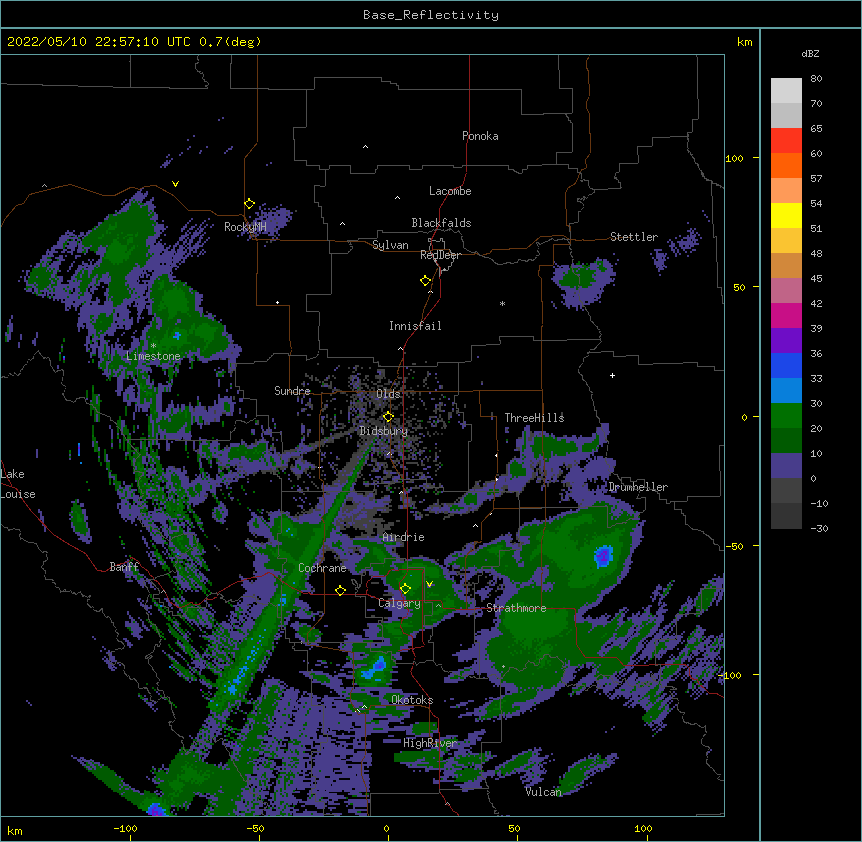This screenshot has height=842, width=862.
Task: Select the 42 dBZ magenta legend swatch
Action: tap(786, 315)
